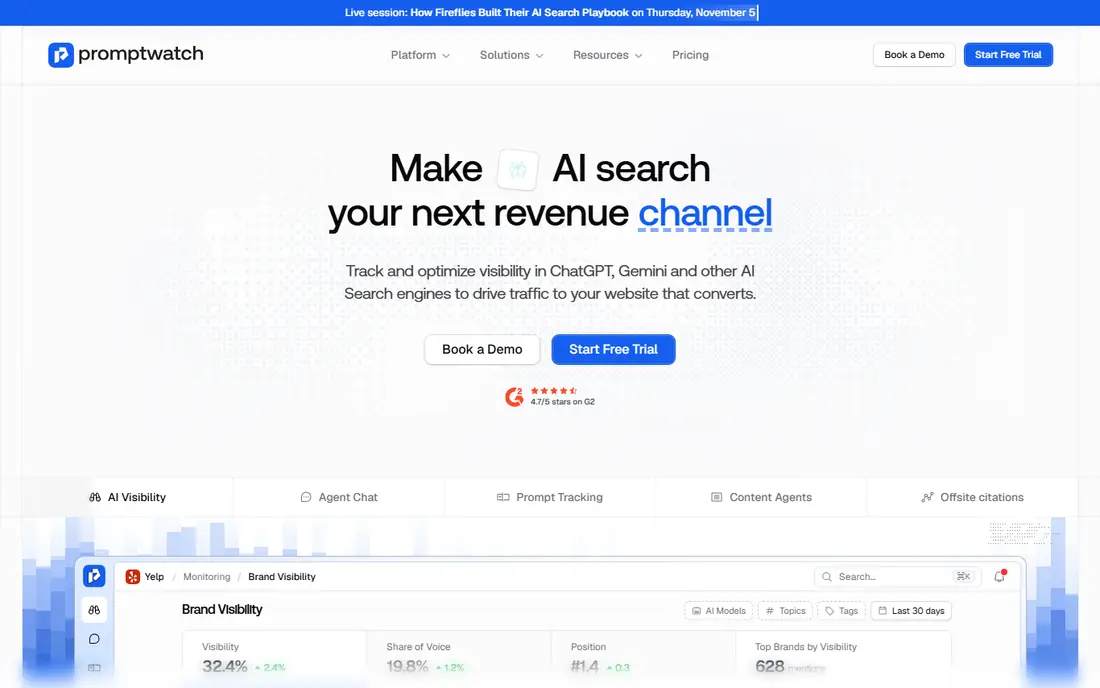
Task: Click Book a Demo in header
Action: tap(914, 55)
